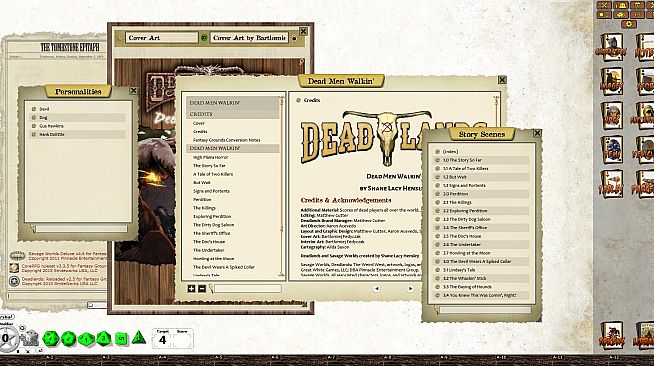This screenshot has height=366, width=654.
Task: Collapse all sections with minus button
Action: (x=202, y=288)
